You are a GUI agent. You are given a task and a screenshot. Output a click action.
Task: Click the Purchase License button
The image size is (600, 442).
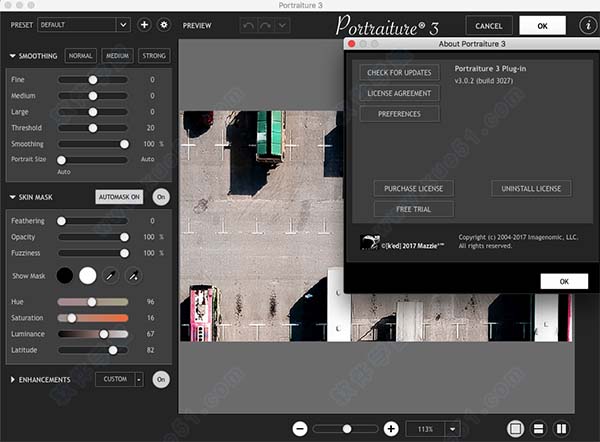414,188
